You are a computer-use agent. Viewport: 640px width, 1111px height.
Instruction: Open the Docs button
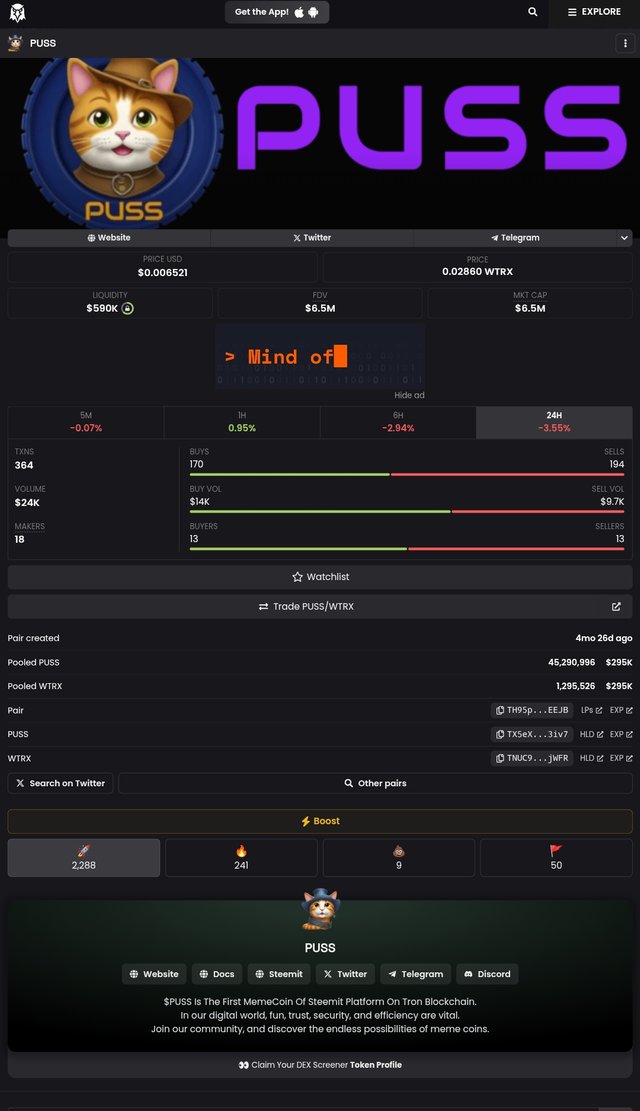[x=217, y=974]
